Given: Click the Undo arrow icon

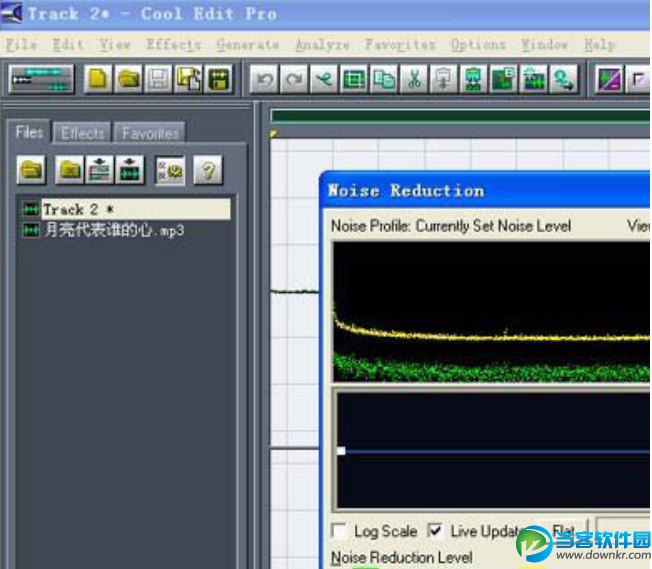Looking at the screenshot, I should click(263, 79).
